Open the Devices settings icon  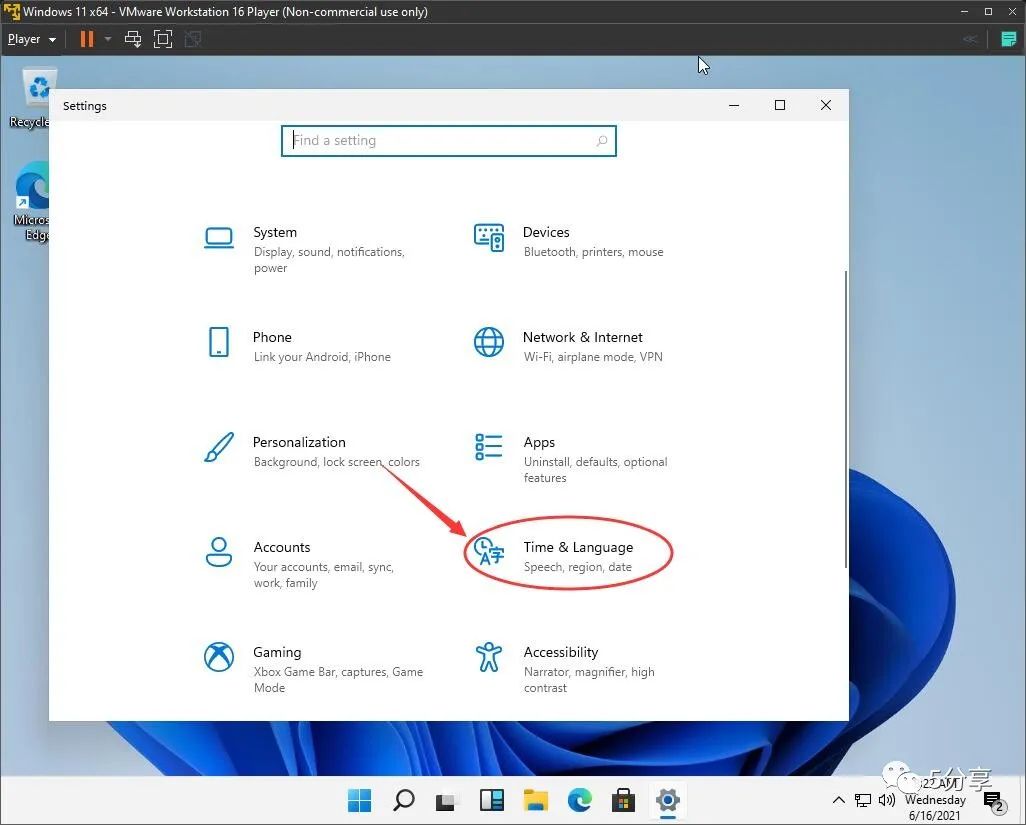coord(489,237)
